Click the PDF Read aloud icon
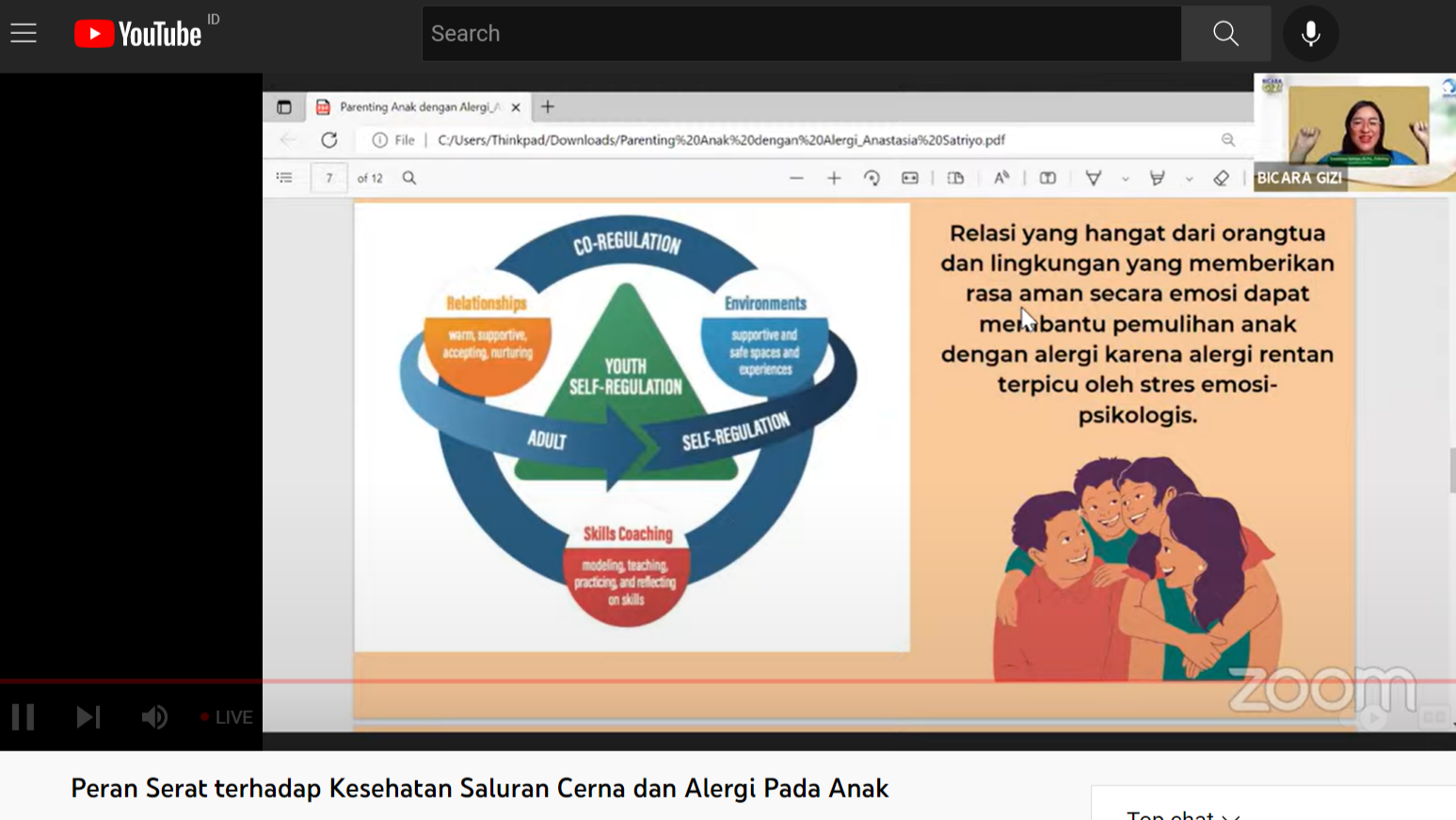The image size is (1456, 820). tap(1001, 178)
